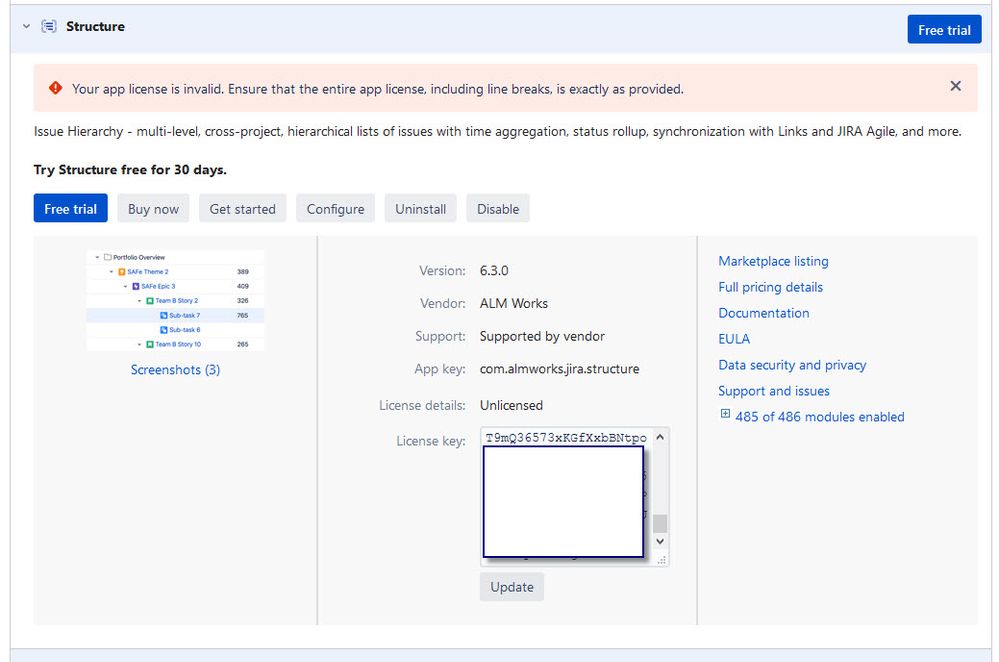Open 485 of 486 modules enabled link
The image size is (999, 662).
click(x=819, y=417)
